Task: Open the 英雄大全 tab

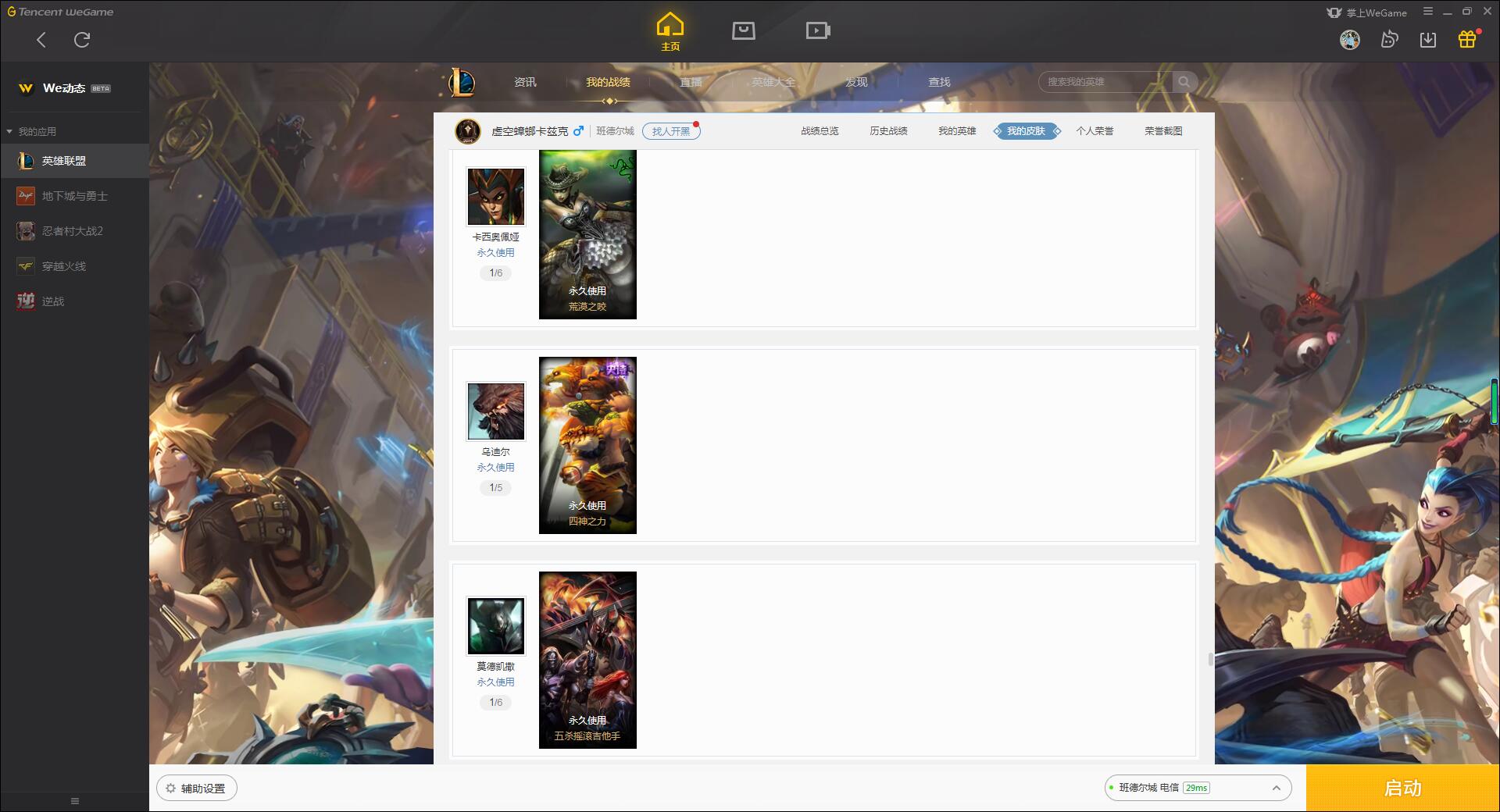Action: click(773, 82)
